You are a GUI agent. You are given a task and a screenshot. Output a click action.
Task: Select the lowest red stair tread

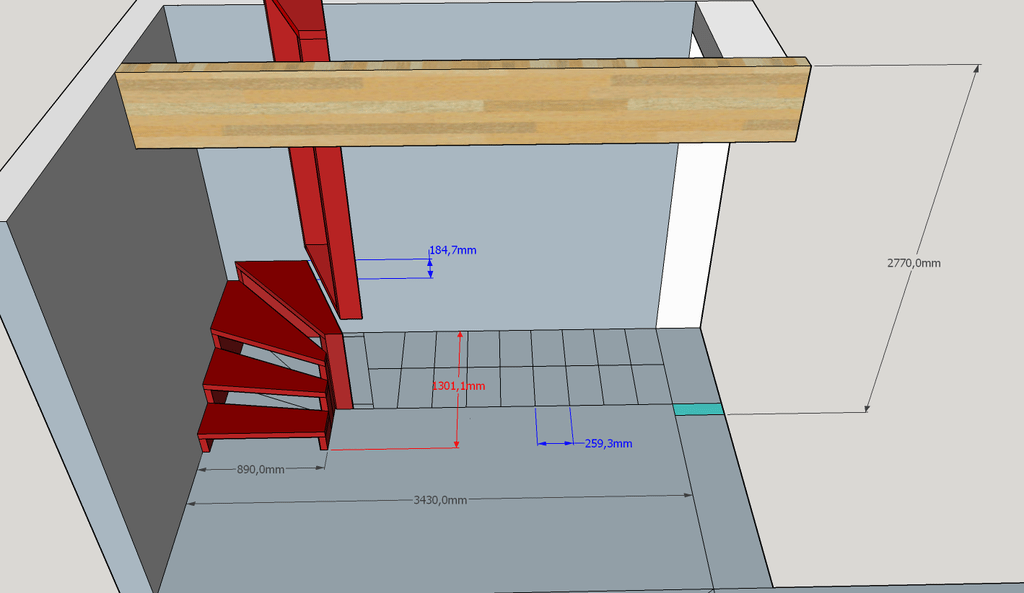pos(263,421)
